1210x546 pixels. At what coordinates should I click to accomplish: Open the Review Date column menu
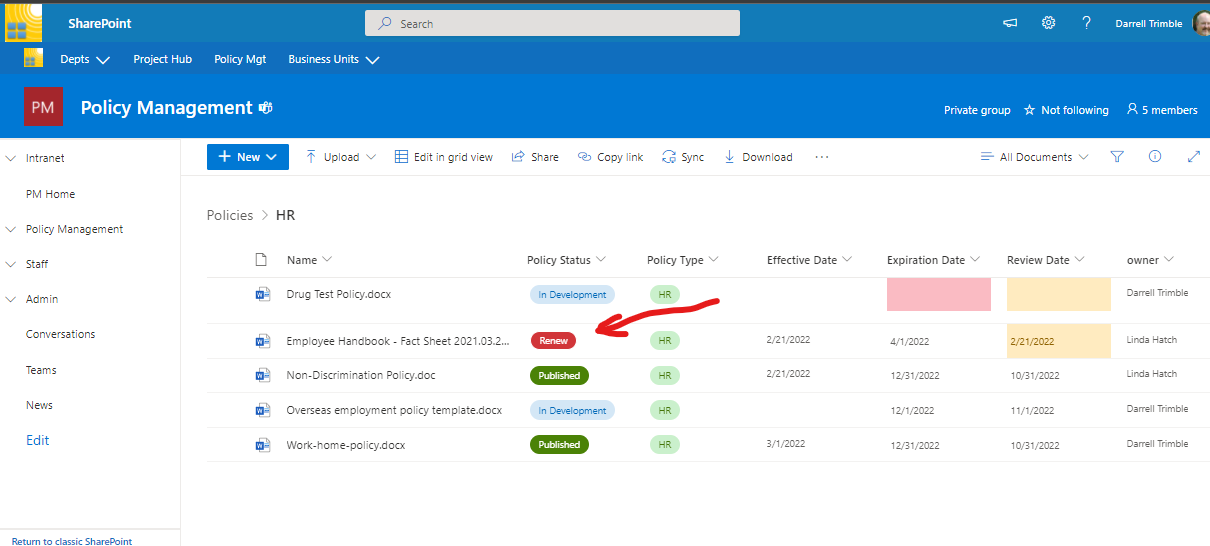(x=1046, y=260)
